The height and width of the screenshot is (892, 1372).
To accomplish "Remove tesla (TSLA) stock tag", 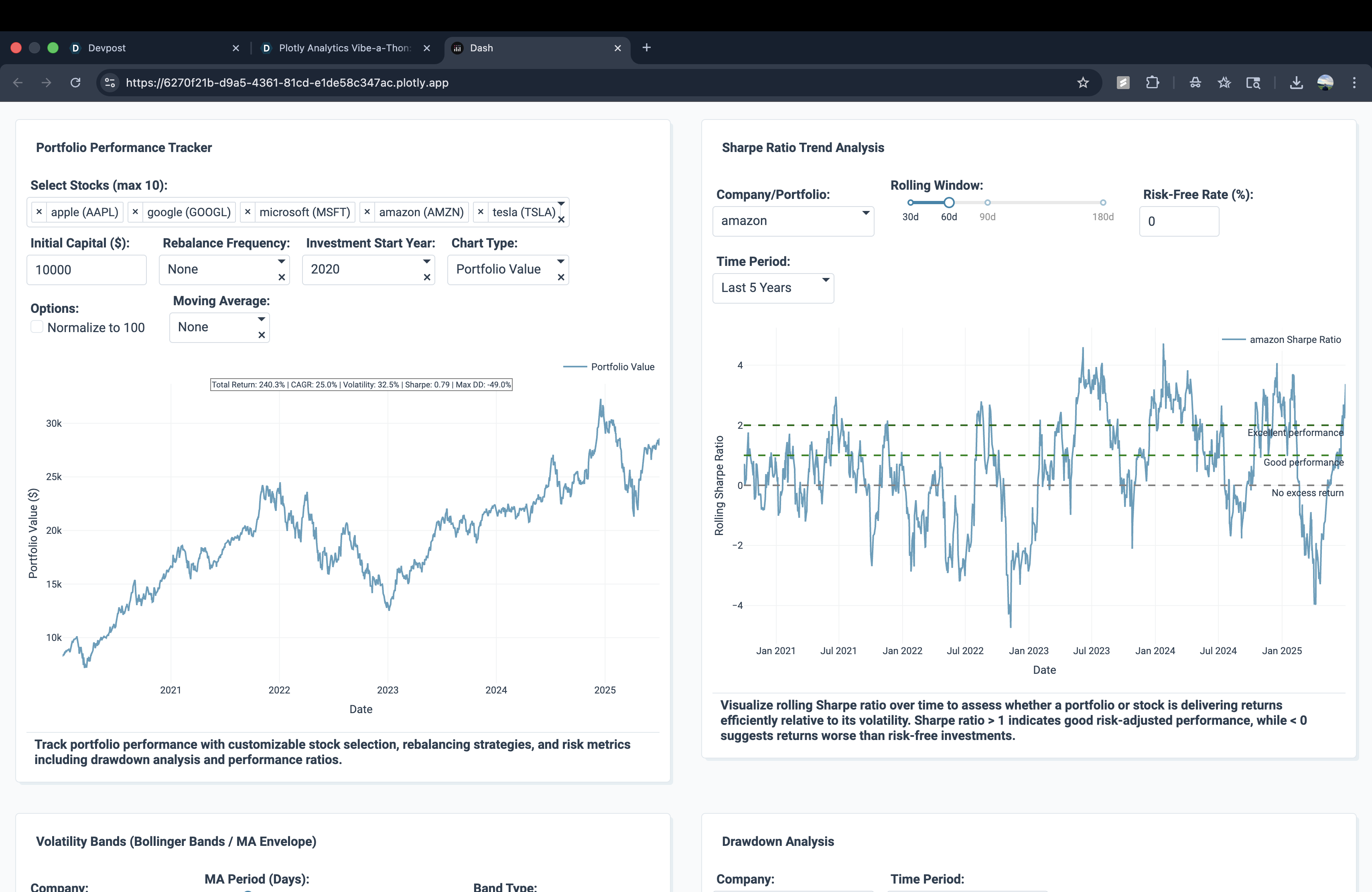I will click(x=481, y=212).
